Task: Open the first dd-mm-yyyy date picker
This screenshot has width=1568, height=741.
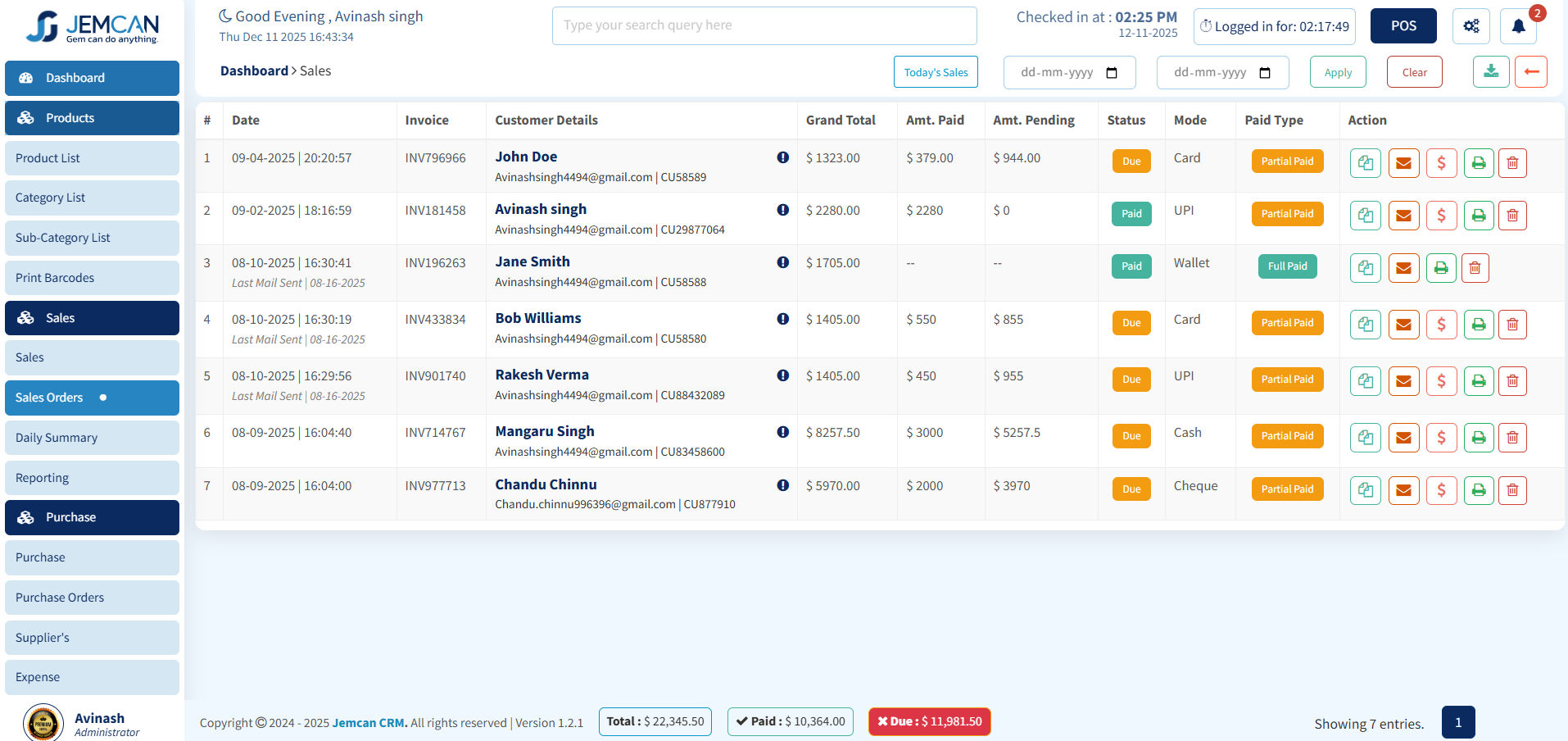Action: pos(1069,72)
